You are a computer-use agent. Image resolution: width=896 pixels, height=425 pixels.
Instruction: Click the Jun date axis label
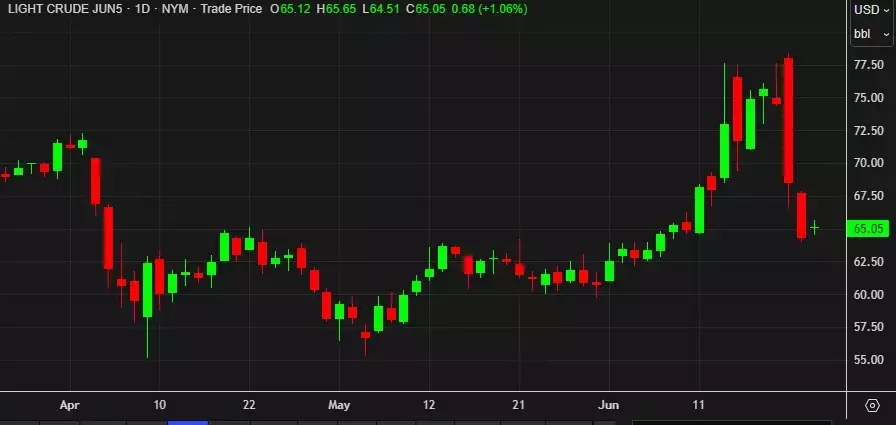(609, 405)
